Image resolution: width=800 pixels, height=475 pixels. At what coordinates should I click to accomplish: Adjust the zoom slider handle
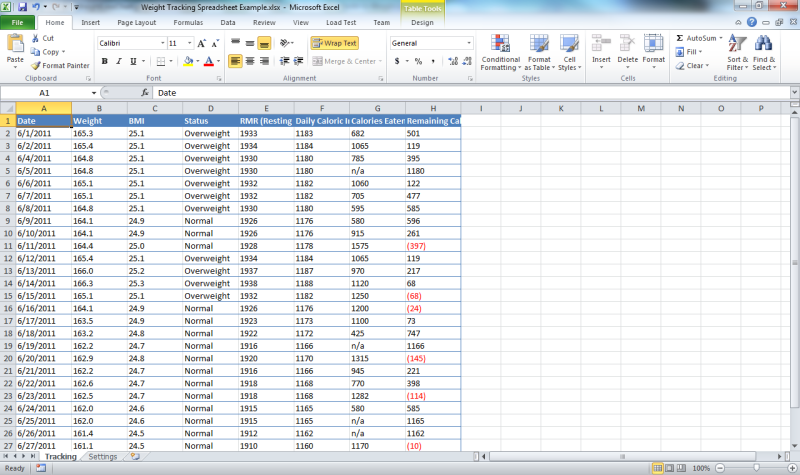click(757, 468)
